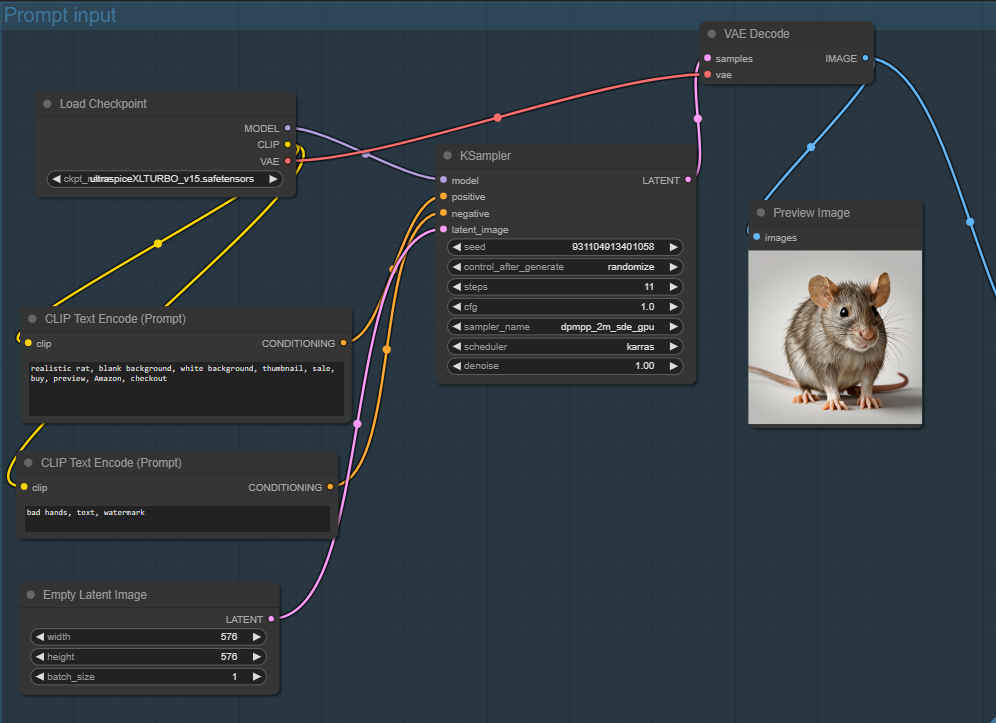Collapse the VAE Decode node via its dot
Image resolution: width=996 pixels, height=723 pixels.
click(711, 34)
